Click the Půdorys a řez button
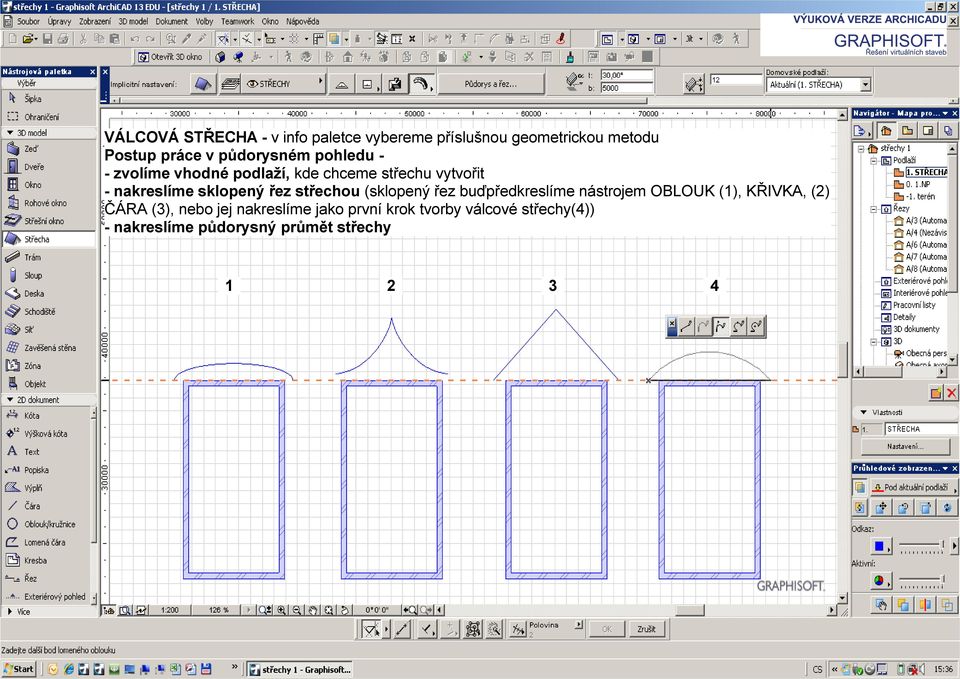The height and width of the screenshot is (679, 960). pyautogui.click(x=491, y=84)
